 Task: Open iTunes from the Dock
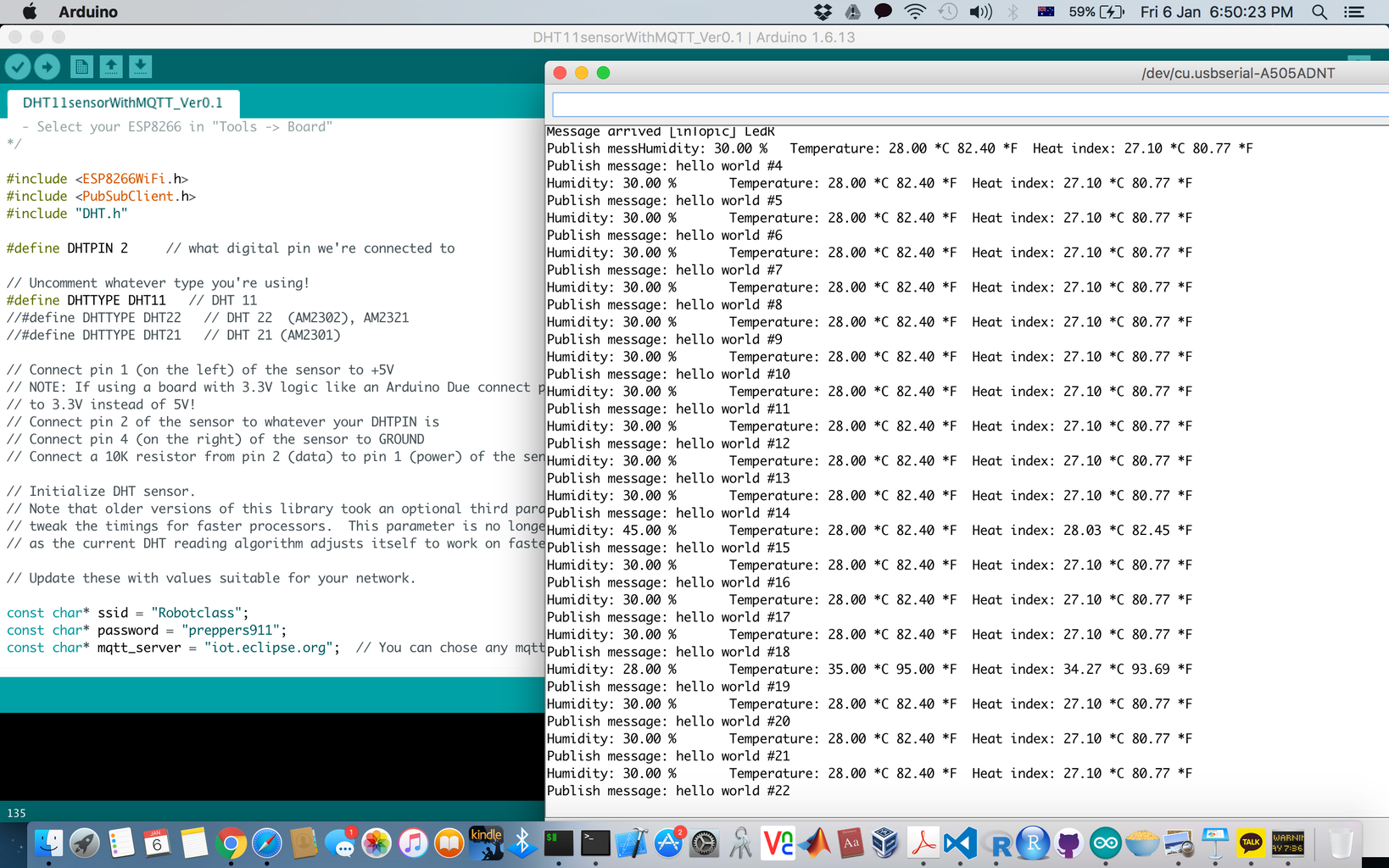tap(413, 843)
